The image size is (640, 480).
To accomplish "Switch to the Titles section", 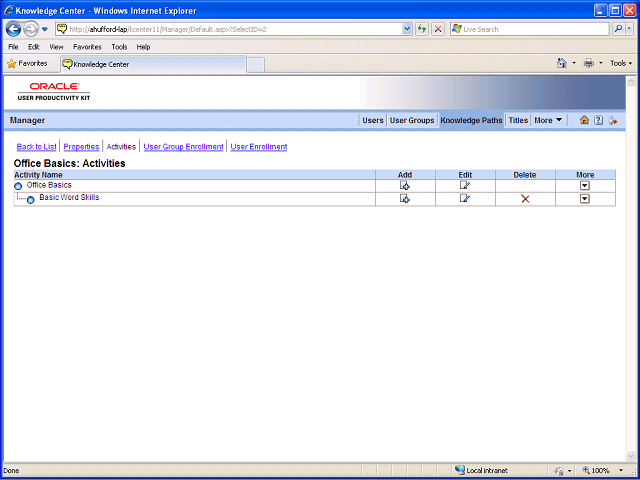I will (x=518, y=120).
